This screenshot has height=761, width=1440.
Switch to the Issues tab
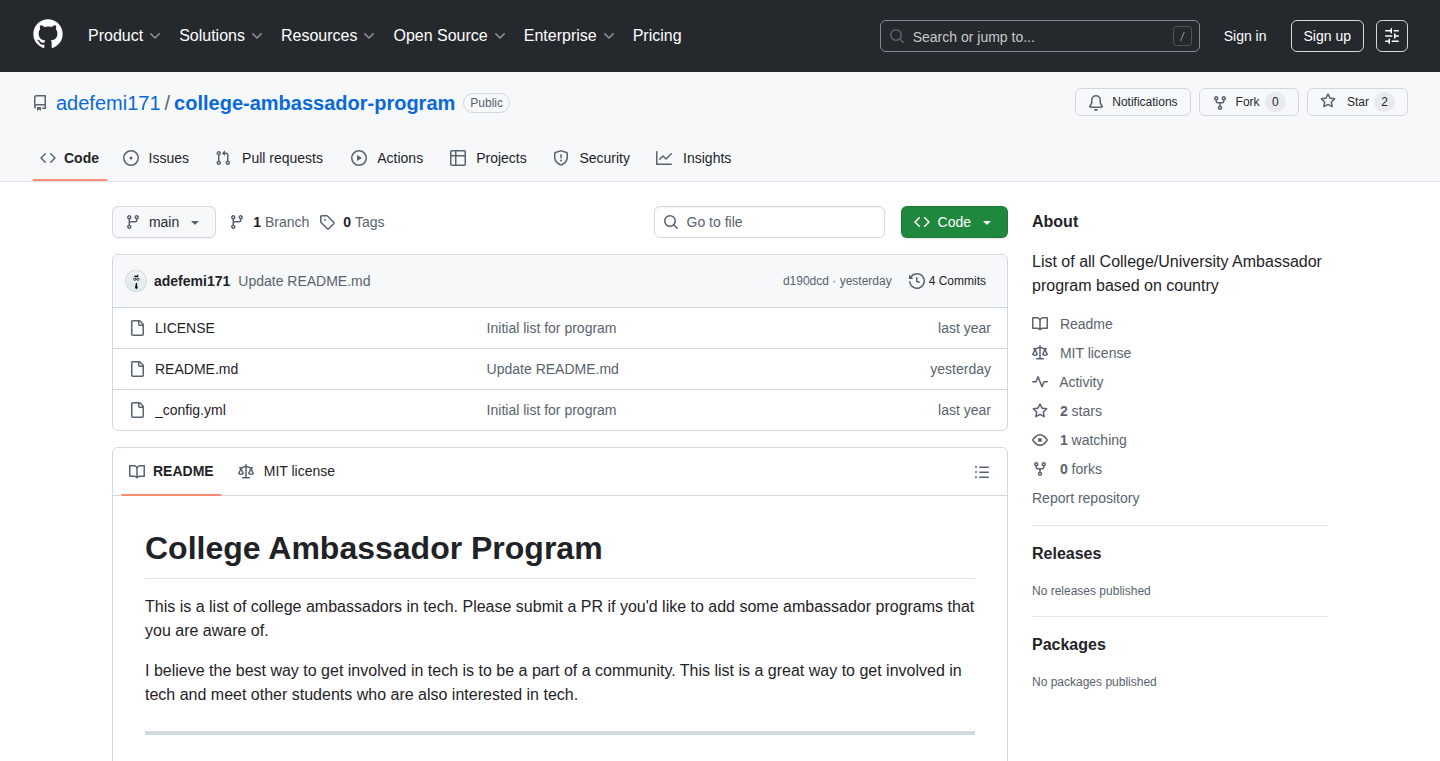click(x=156, y=158)
